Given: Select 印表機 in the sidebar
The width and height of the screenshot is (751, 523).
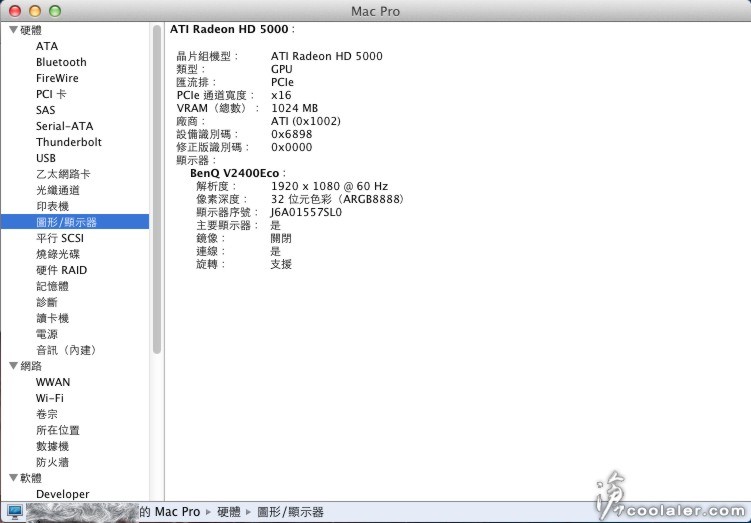Looking at the screenshot, I should (x=52, y=206).
